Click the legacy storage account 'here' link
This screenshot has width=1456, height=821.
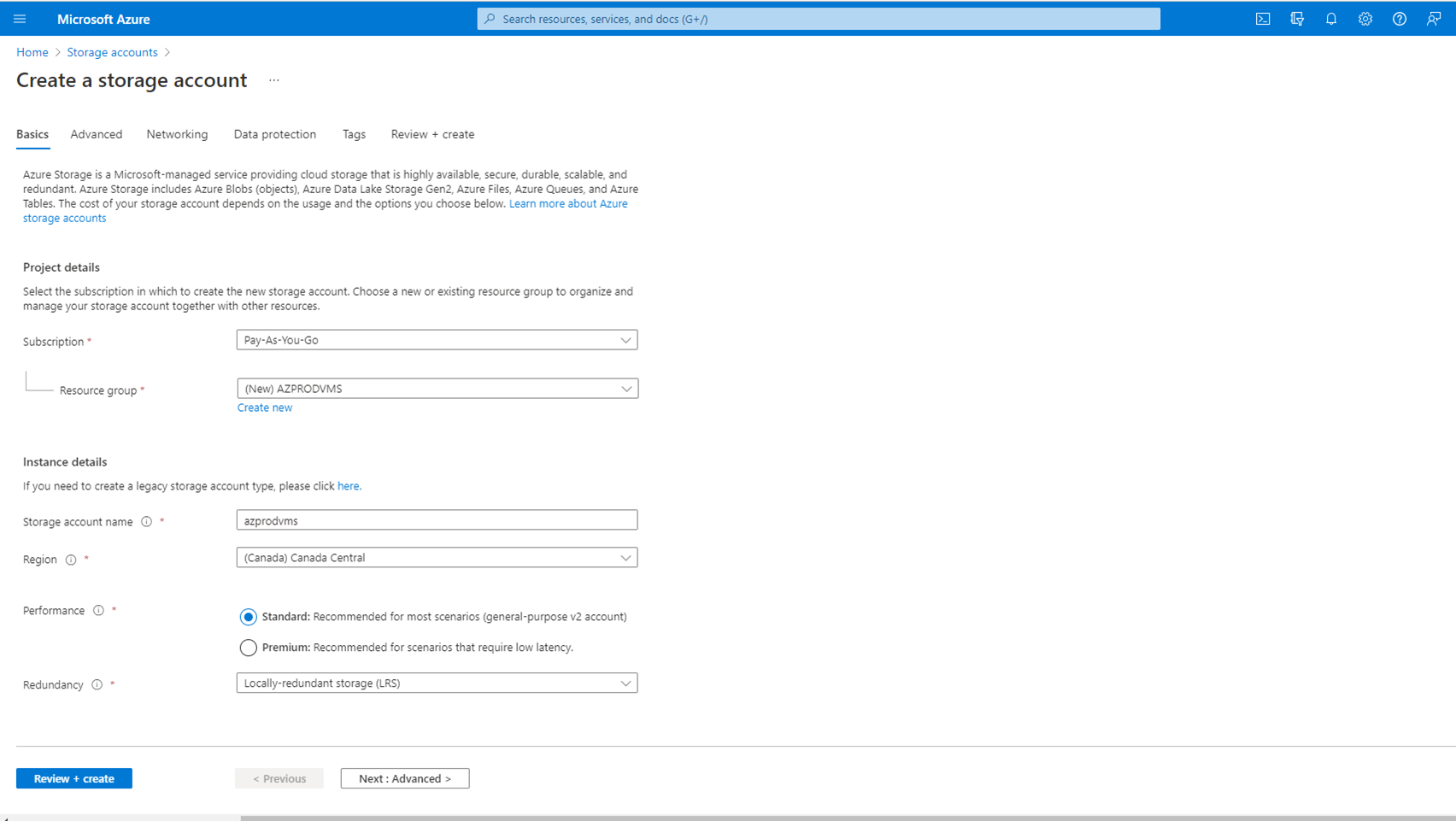pyautogui.click(x=349, y=486)
